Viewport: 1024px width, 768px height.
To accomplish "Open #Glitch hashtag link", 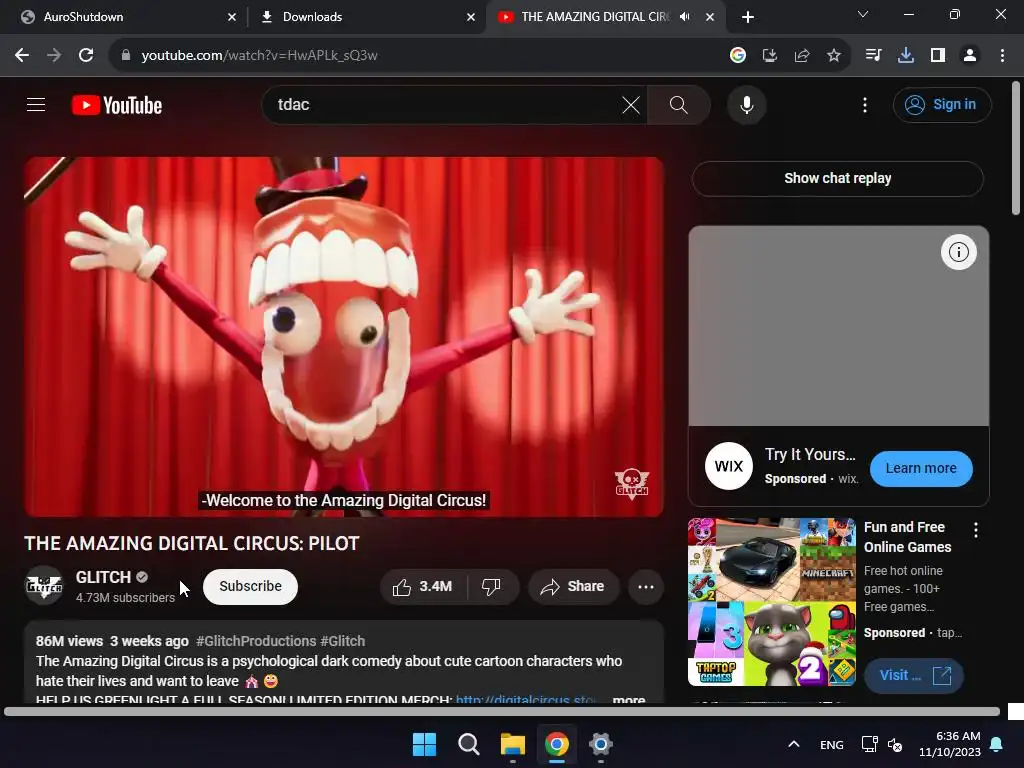I will [343, 641].
